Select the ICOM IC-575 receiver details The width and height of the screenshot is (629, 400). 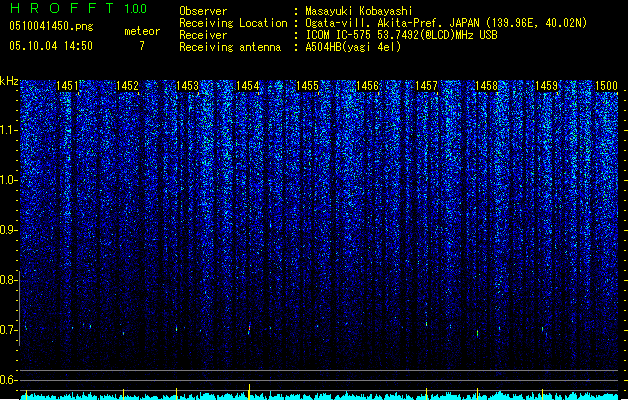coord(401,35)
